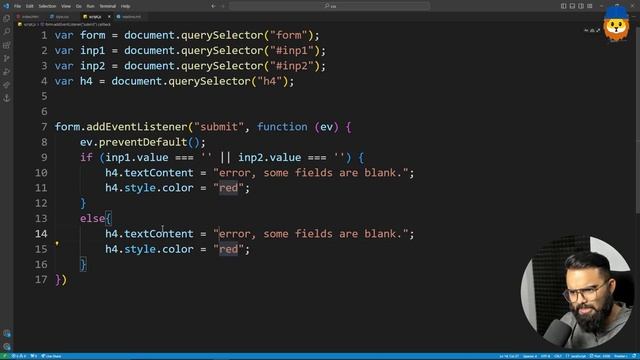Switch to the style.css editor tab
This screenshot has width=640, height=360.
click(61, 17)
